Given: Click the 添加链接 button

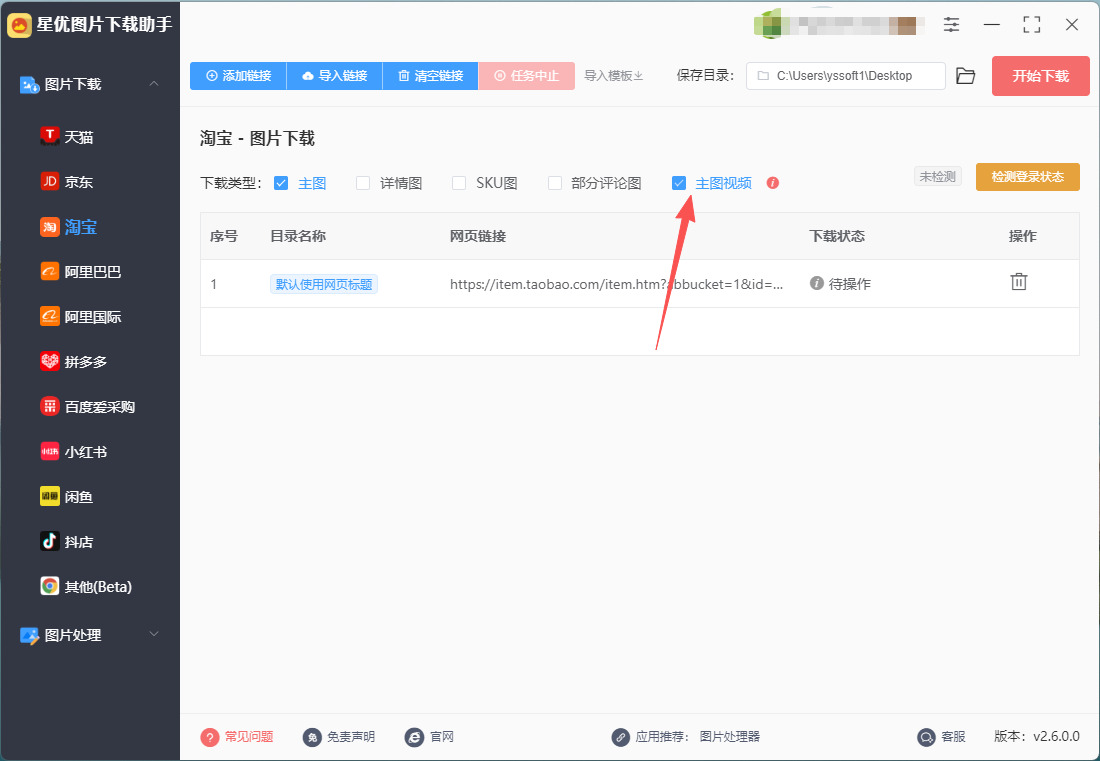Looking at the screenshot, I should tap(239, 76).
